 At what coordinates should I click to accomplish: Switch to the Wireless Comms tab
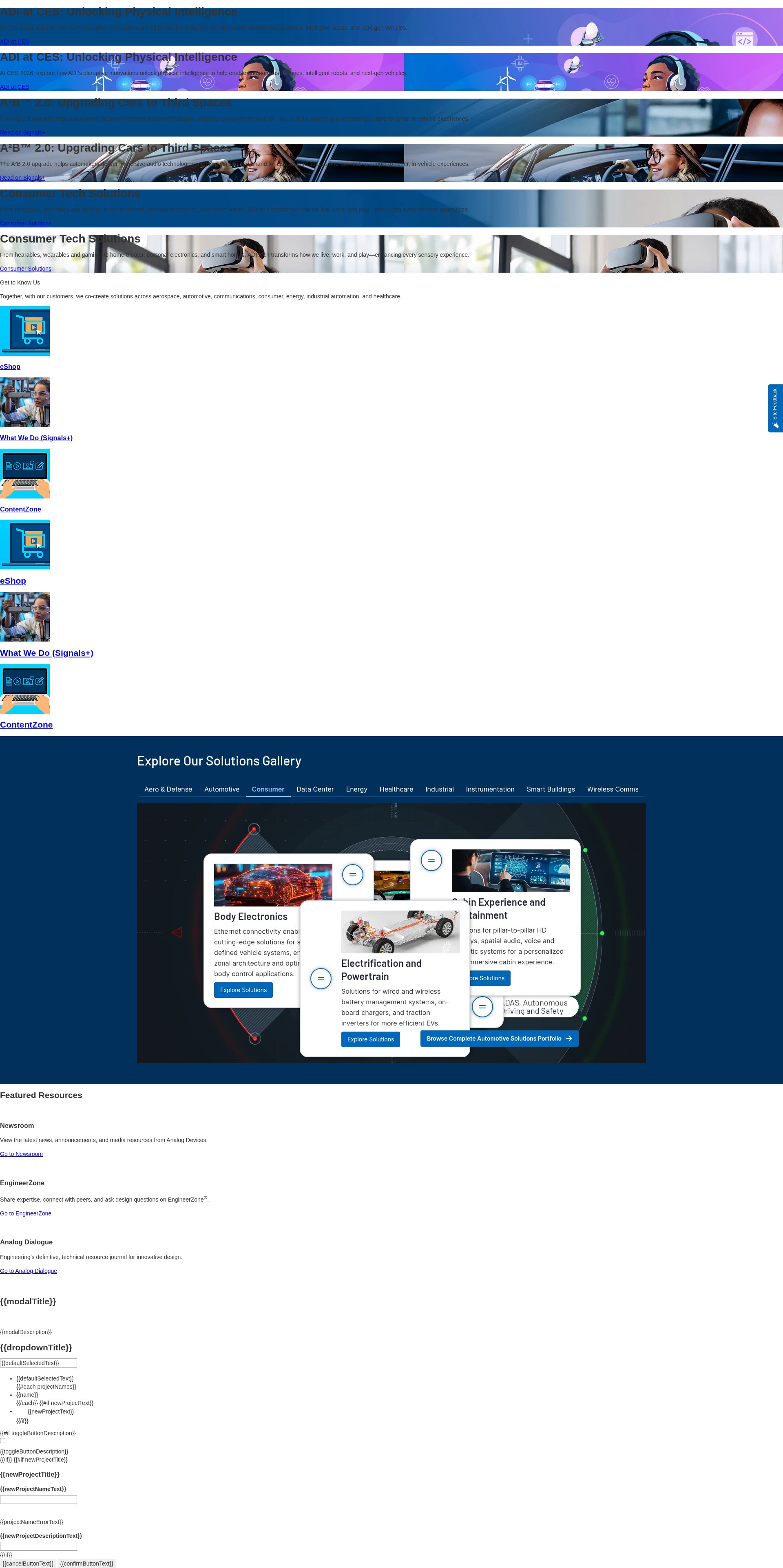pyautogui.click(x=613, y=789)
